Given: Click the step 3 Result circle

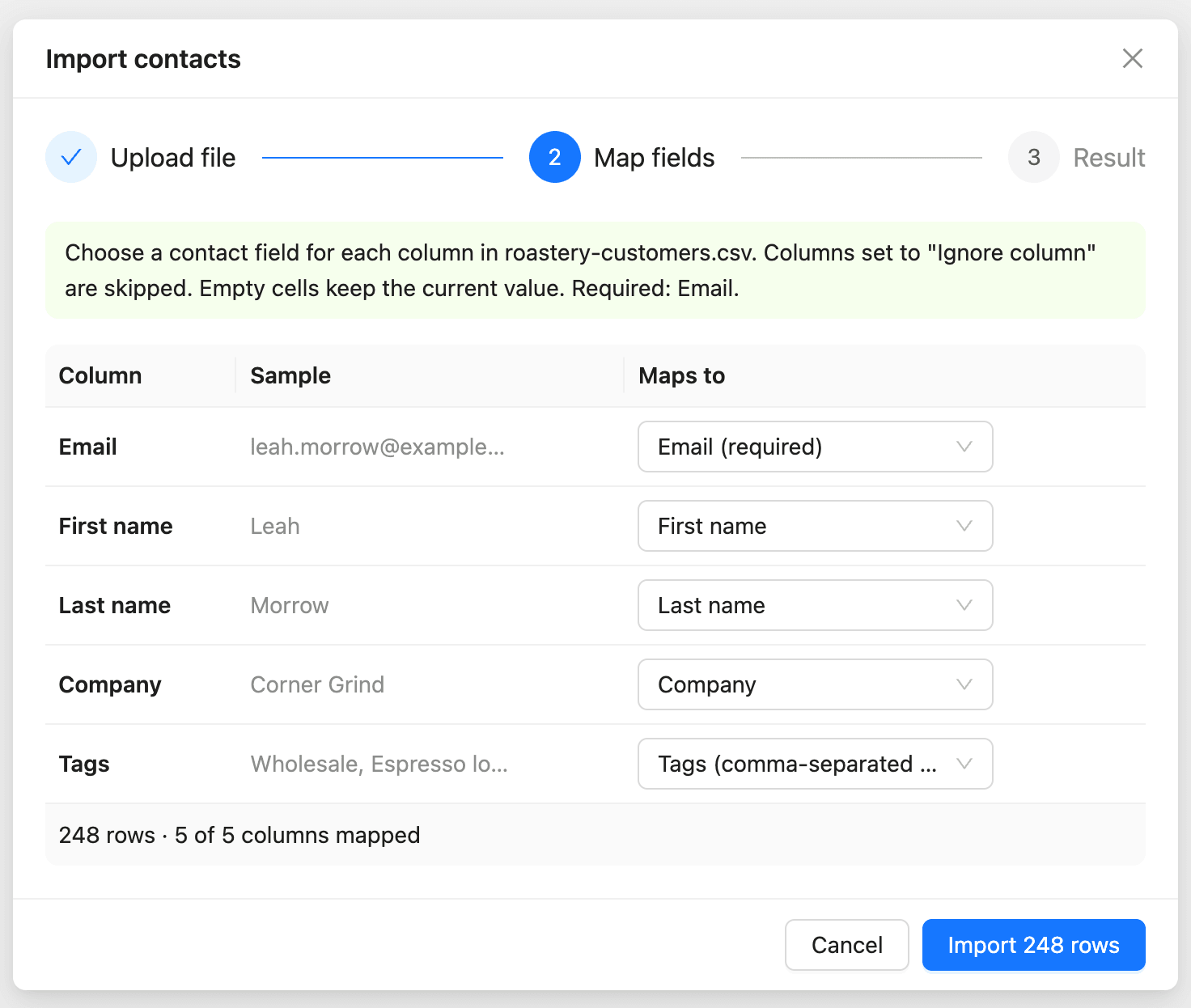Looking at the screenshot, I should (x=1034, y=157).
